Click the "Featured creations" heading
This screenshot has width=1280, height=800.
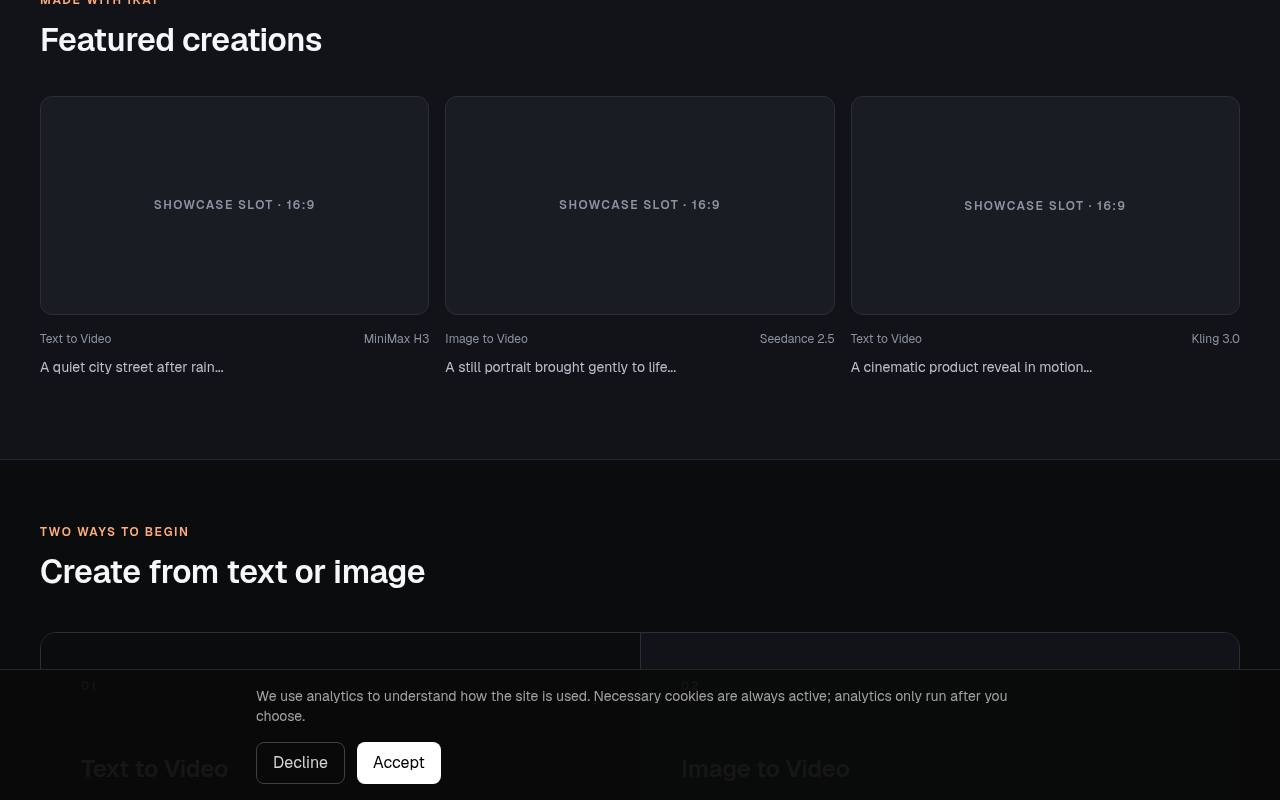point(181,40)
